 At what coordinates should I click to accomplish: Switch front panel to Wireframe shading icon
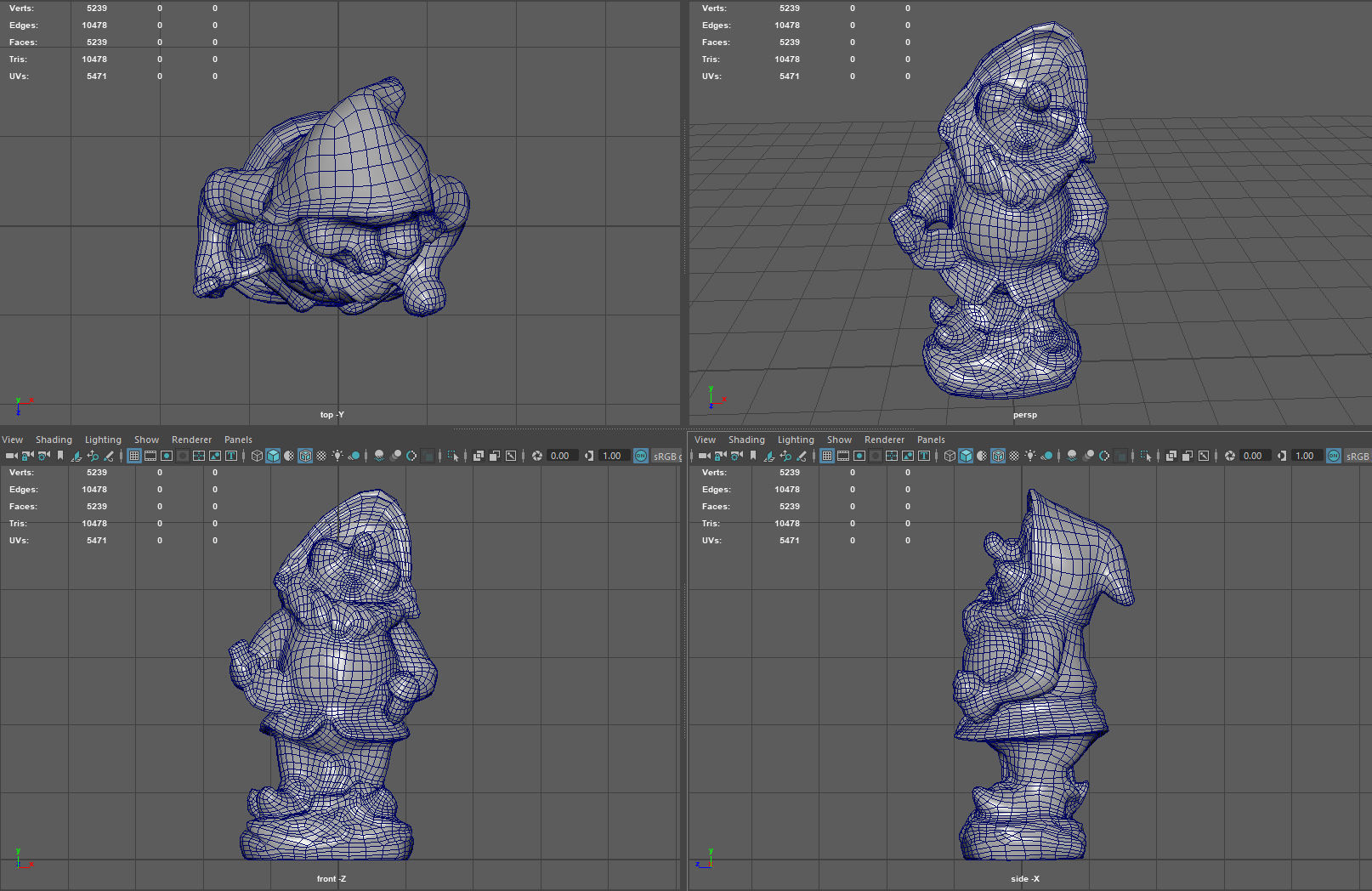pyautogui.click(x=257, y=456)
